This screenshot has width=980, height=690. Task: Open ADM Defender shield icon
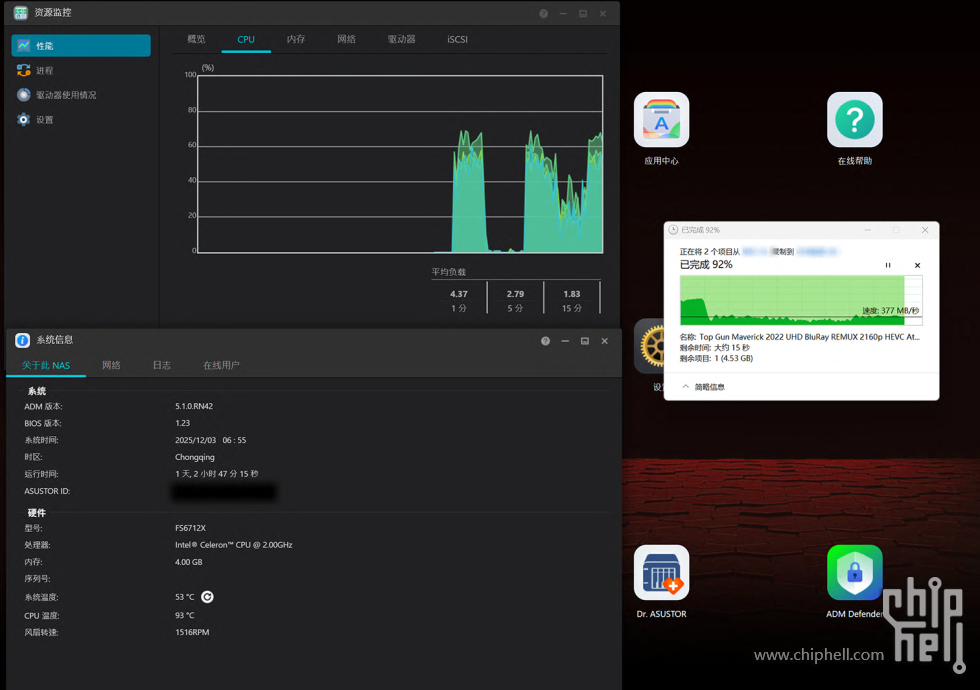click(x=854, y=573)
